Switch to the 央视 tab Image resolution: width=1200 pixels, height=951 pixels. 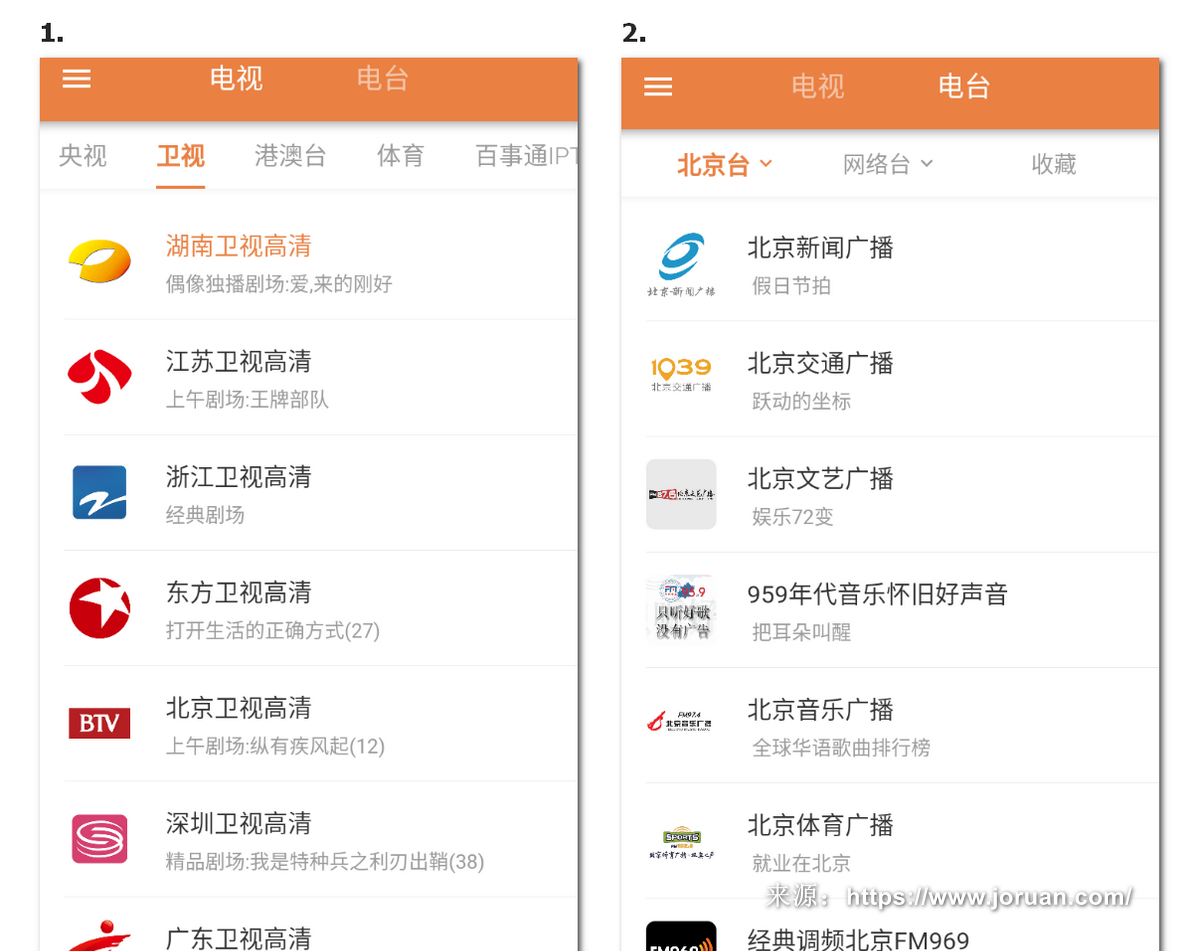pyautogui.click(x=83, y=156)
